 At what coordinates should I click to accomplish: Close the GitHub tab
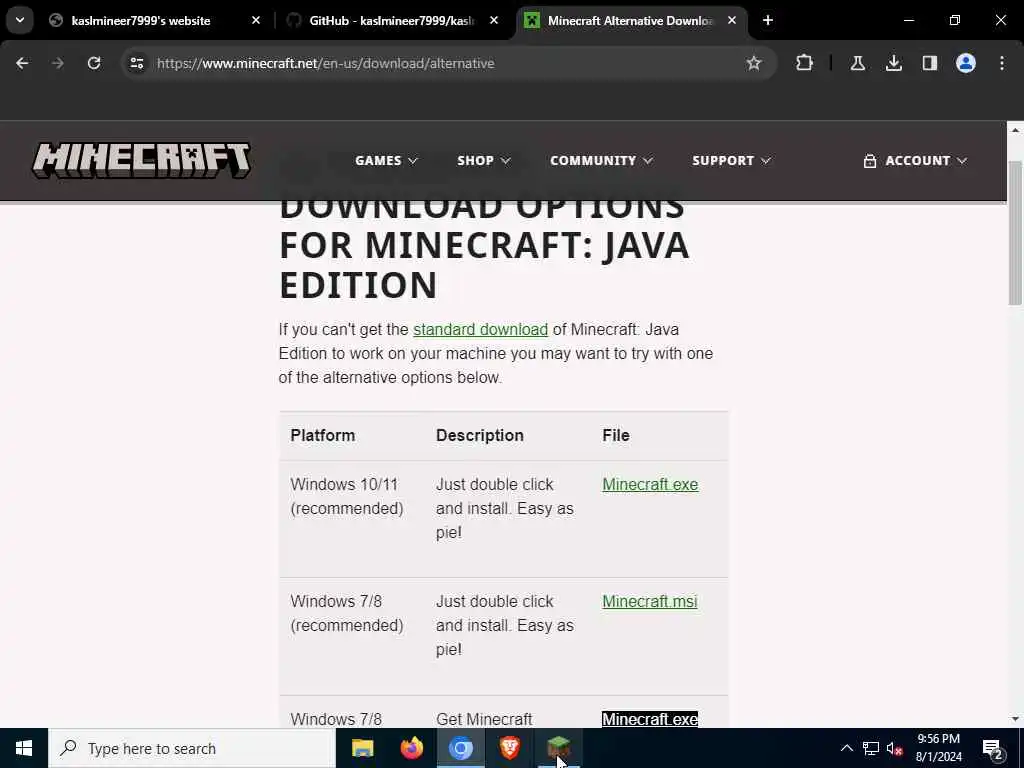coord(494,20)
